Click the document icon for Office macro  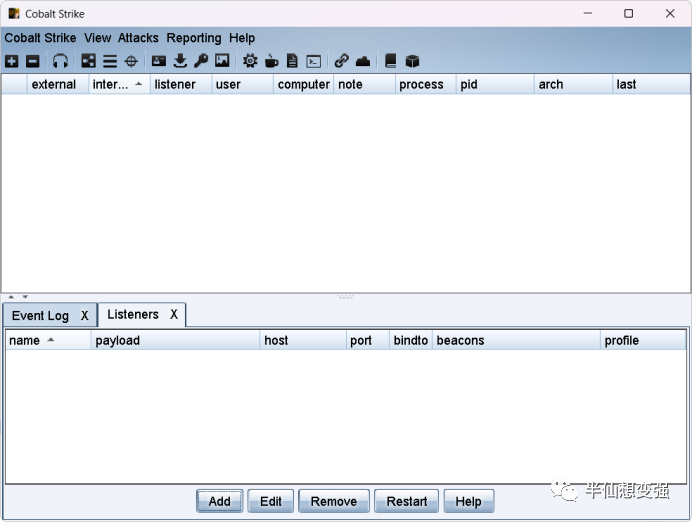pos(292,61)
